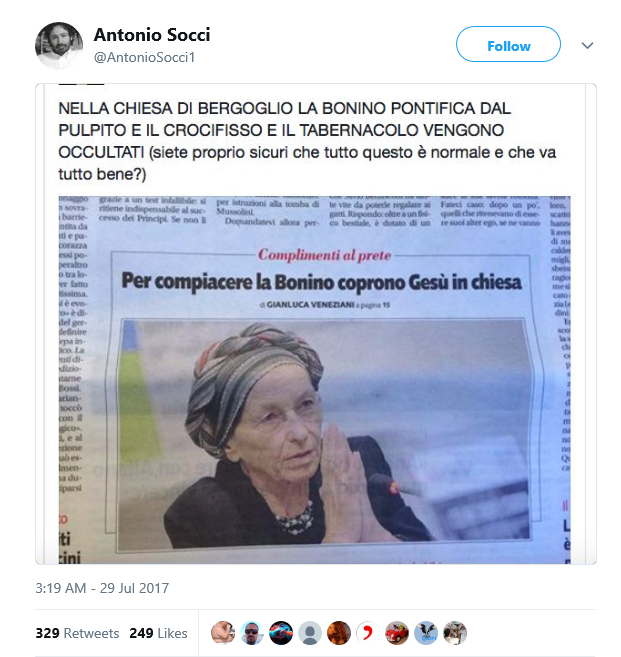Click the newspaper headline 'Per compiacere la Bonino'

(x=322, y=282)
